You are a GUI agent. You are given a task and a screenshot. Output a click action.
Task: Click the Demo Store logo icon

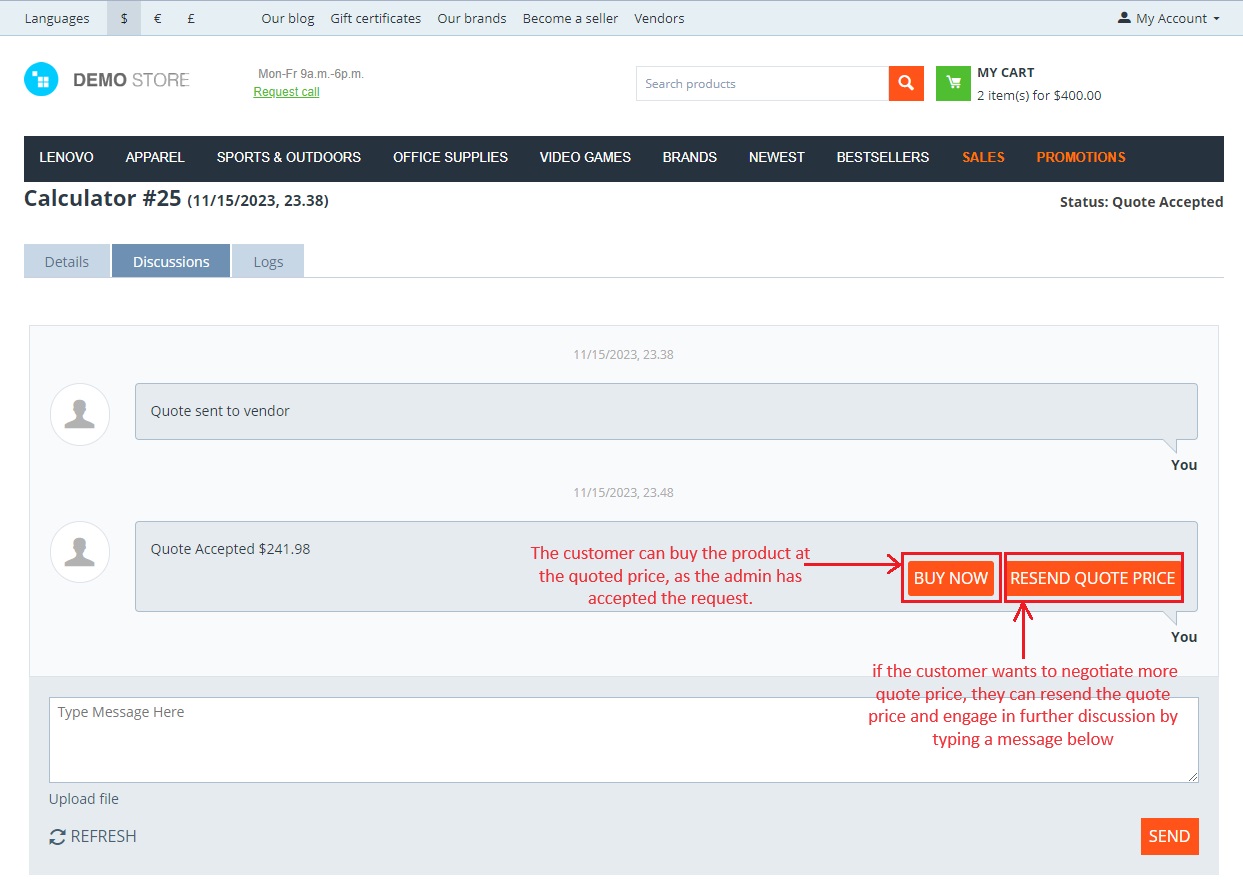[41, 80]
